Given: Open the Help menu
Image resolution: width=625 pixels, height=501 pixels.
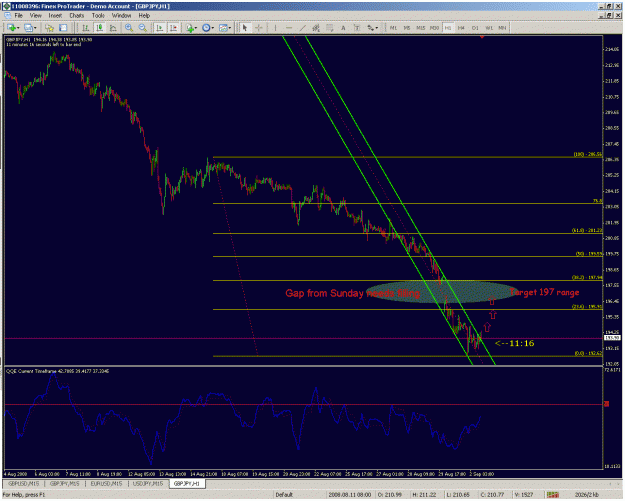Looking at the screenshot, I should pyautogui.click(x=144, y=16).
